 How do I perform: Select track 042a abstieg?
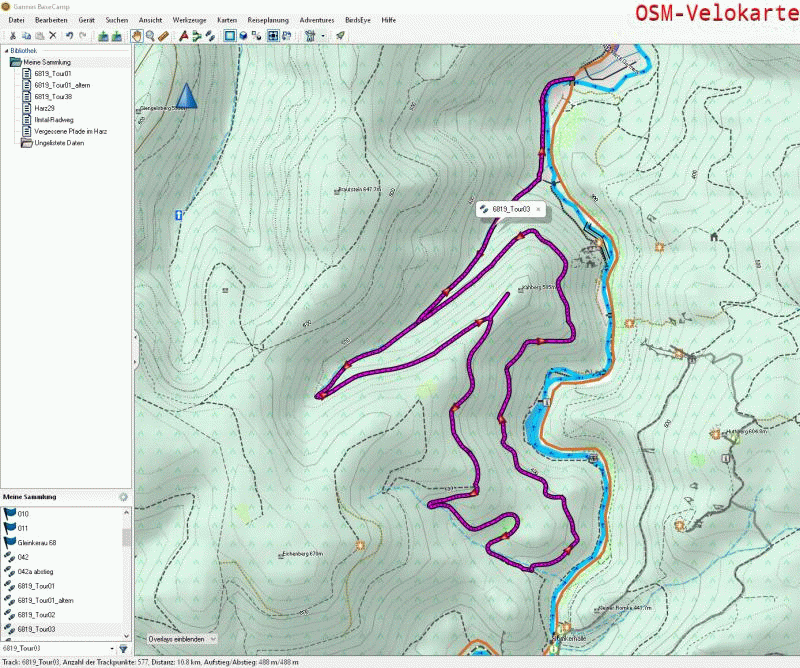[x=35, y=572]
